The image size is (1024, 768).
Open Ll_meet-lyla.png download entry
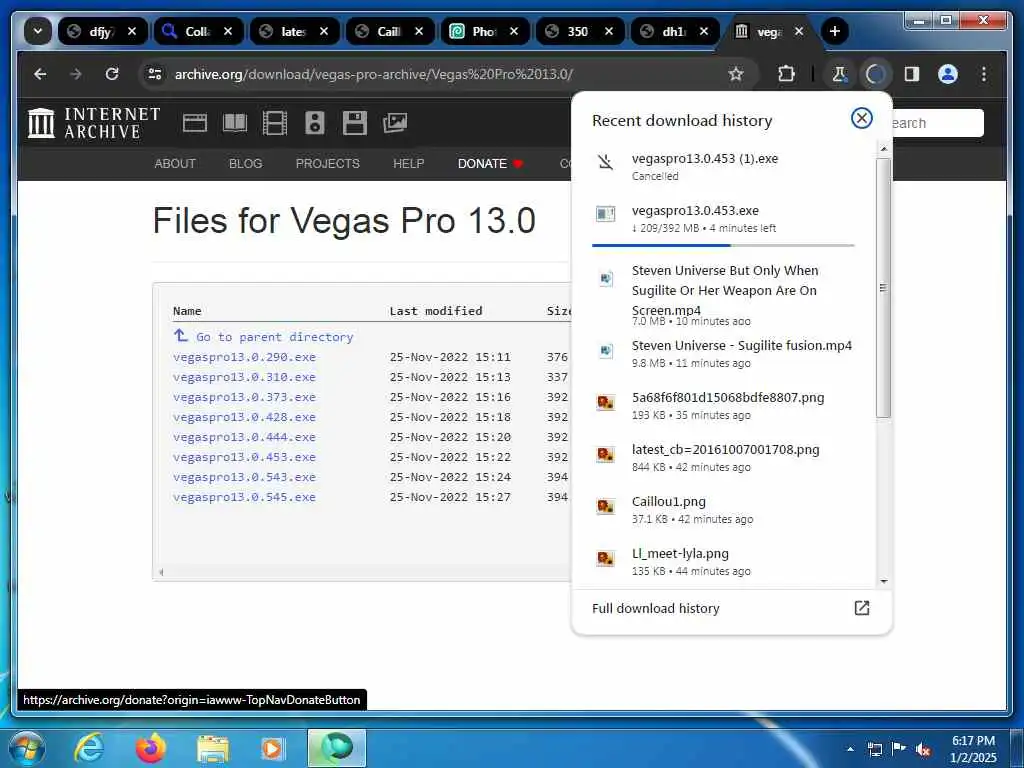point(723,562)
